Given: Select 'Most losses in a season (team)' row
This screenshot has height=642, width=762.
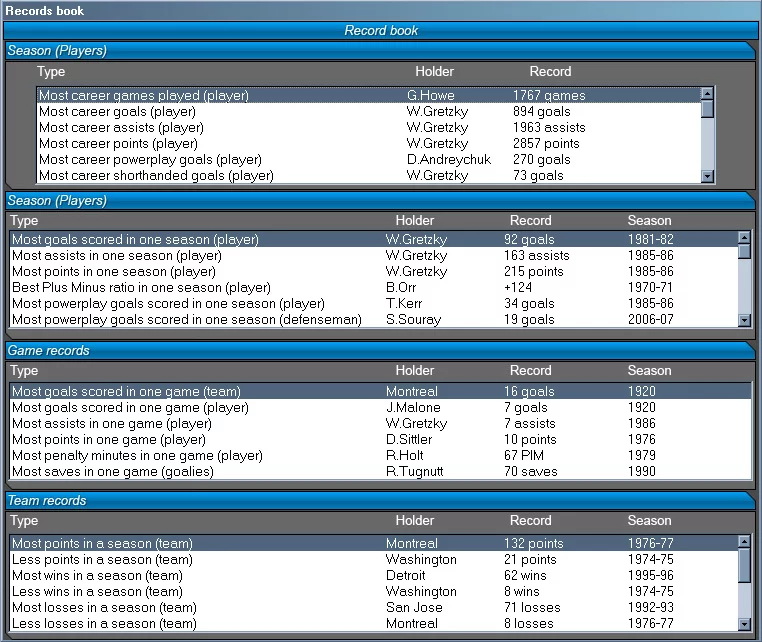Looking at the screenshot, I should [x=373, y=607].
